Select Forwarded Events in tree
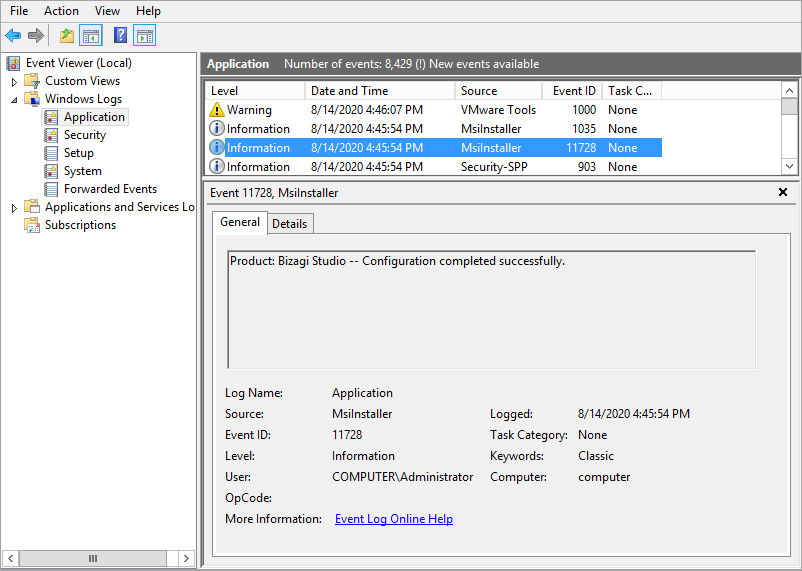Image resolution: width=802 pixels, height=571 pixels. 110,189
